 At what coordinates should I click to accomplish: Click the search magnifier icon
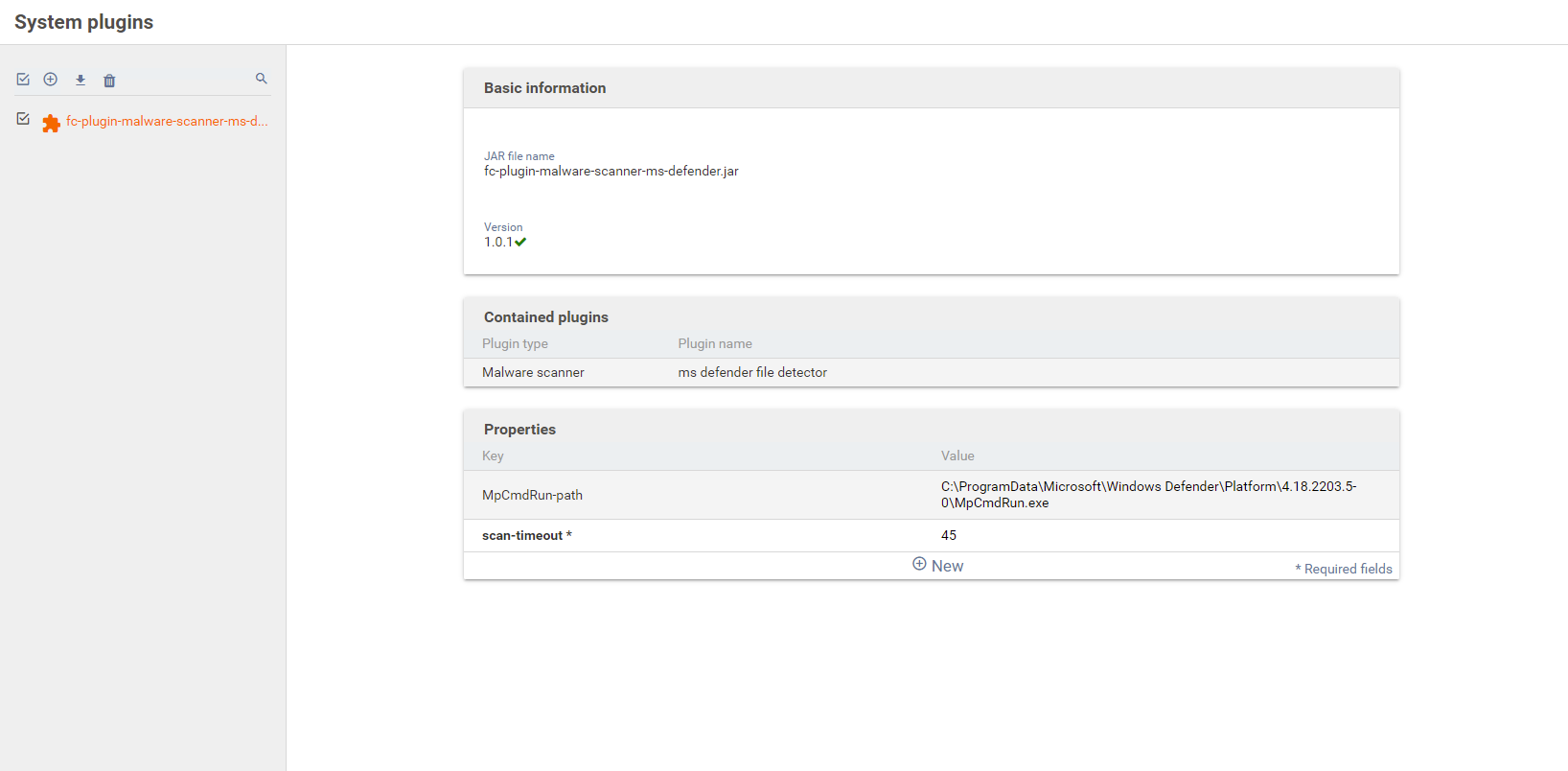pos(261,79)
